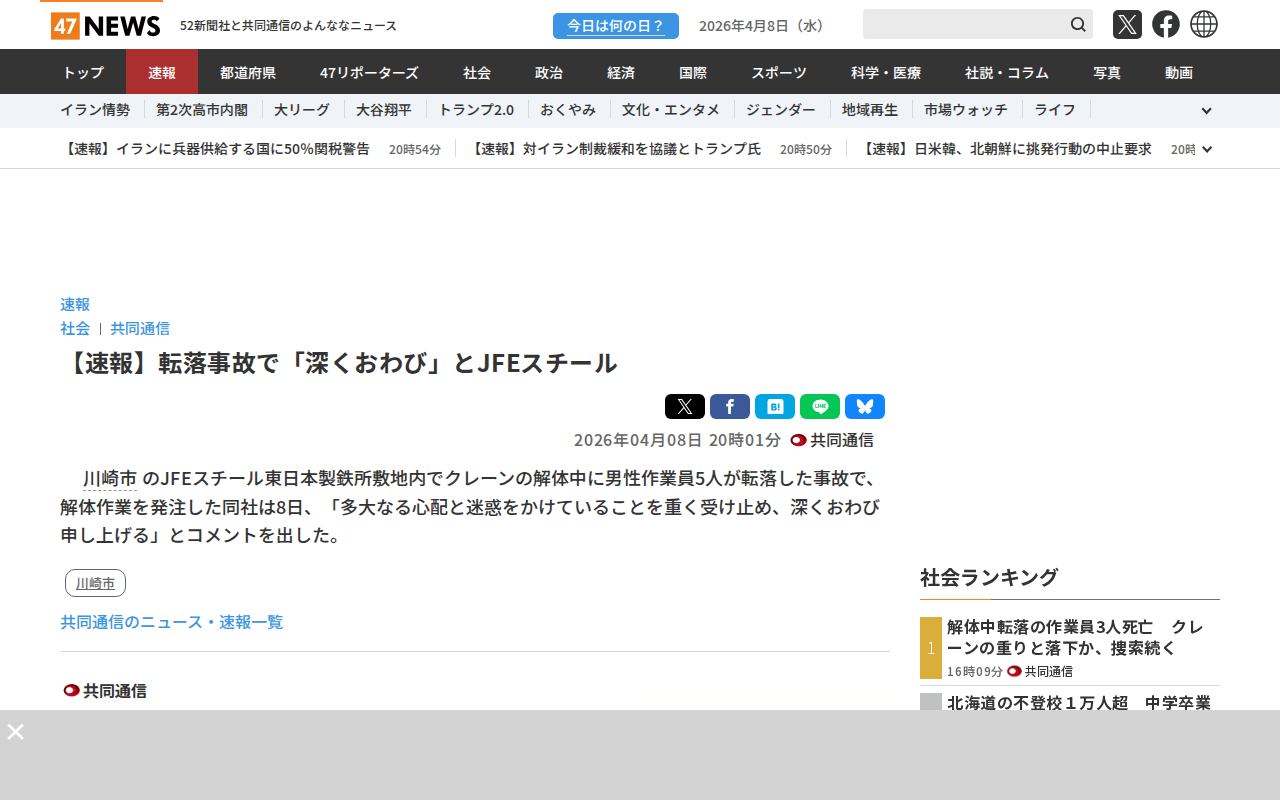Image resolution: width=1280 pixels, height=800 pixels.
Task: Click the 共同通信 label under the article
Action: pyautogui.click(x=105, y=691)
